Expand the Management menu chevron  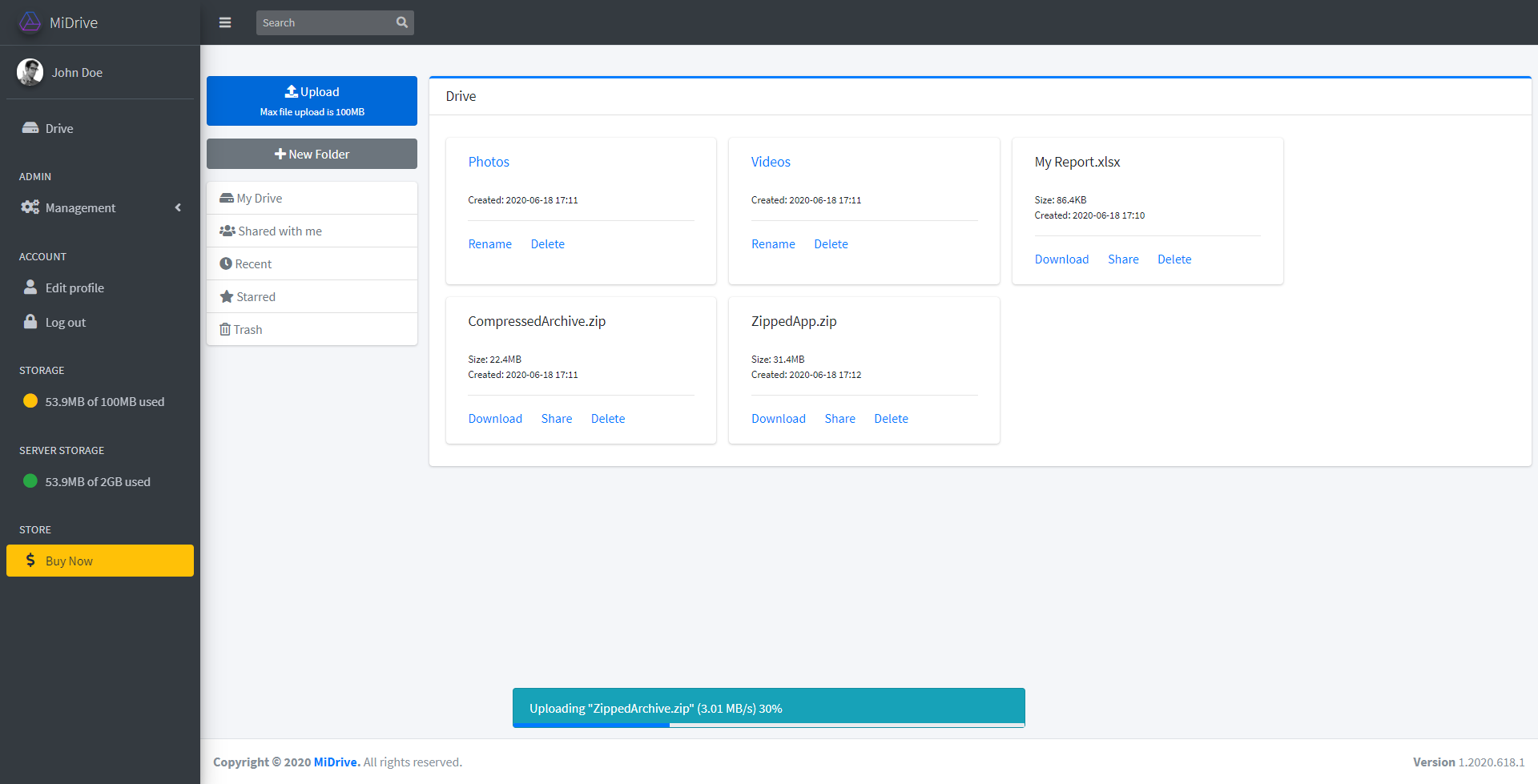click(x=178, y=207)
